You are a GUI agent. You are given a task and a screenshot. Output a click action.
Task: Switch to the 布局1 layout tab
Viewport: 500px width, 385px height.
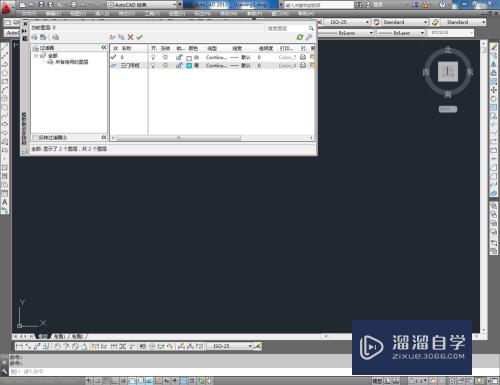tap(60, 336)
